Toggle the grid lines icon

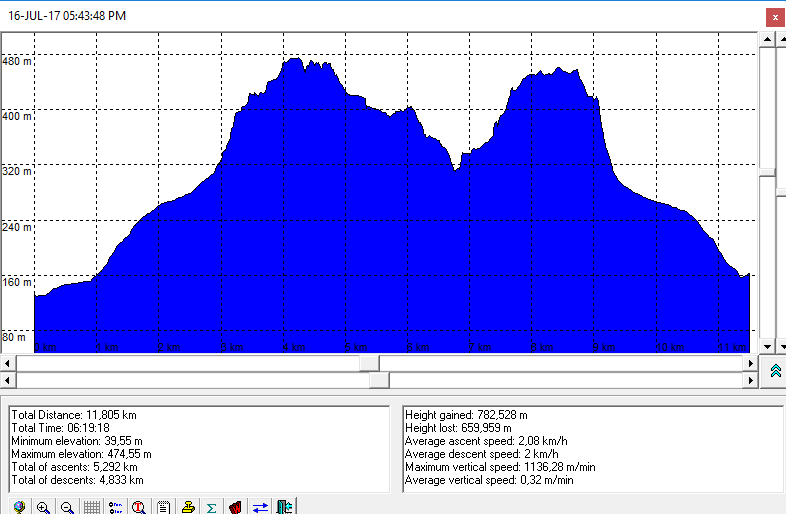point(91,507)
